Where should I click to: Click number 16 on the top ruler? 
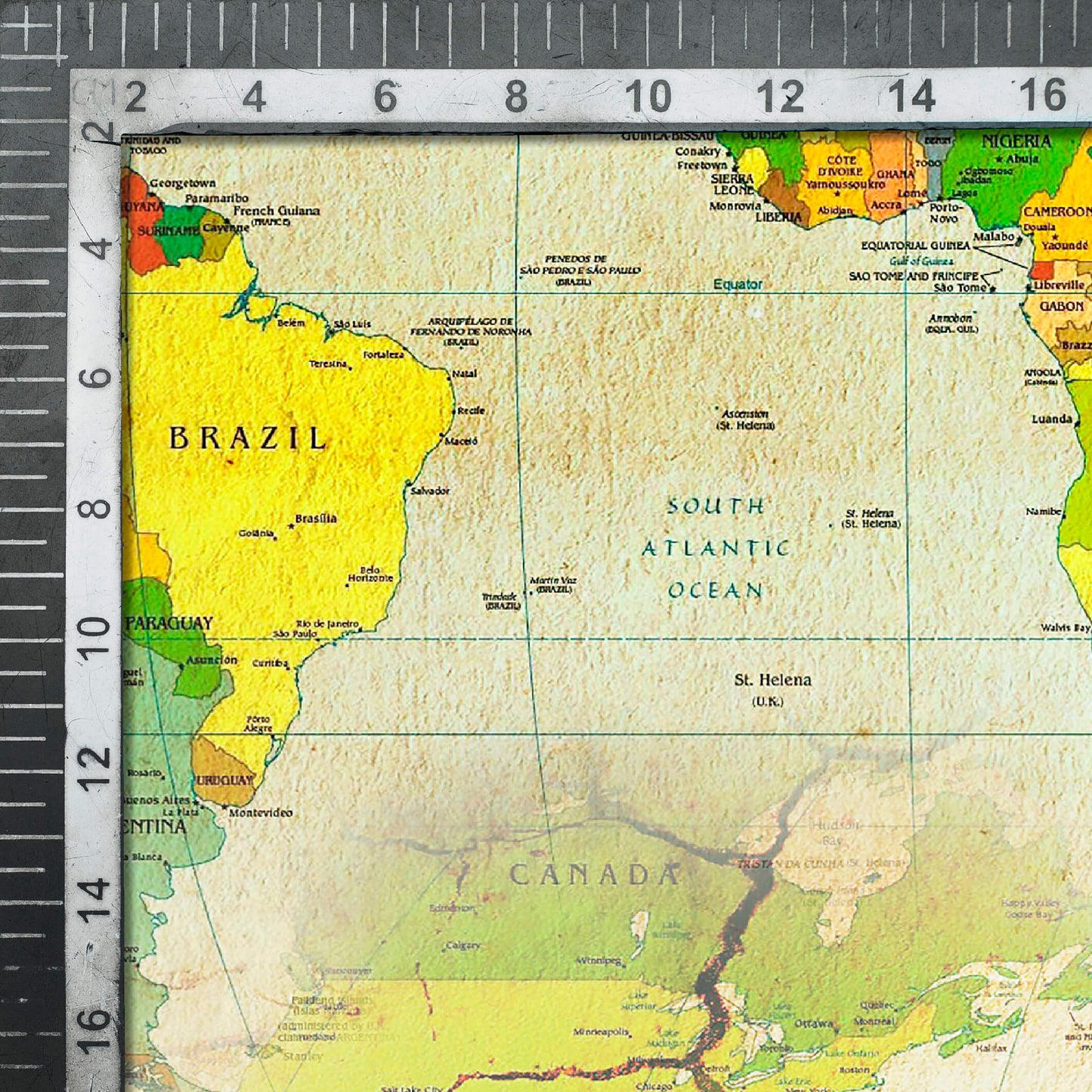[1043, 96]
